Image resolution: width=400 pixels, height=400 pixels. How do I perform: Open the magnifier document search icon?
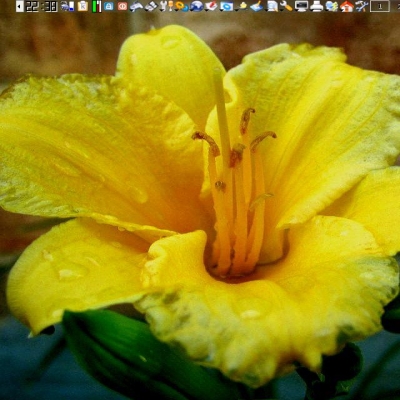[x=272, y=6]
